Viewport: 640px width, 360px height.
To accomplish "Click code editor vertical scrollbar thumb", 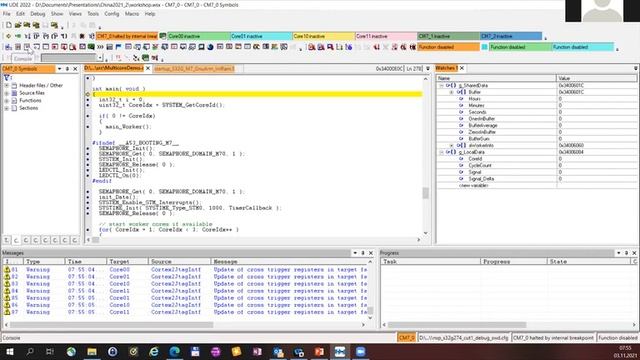I will coord(426,193).
